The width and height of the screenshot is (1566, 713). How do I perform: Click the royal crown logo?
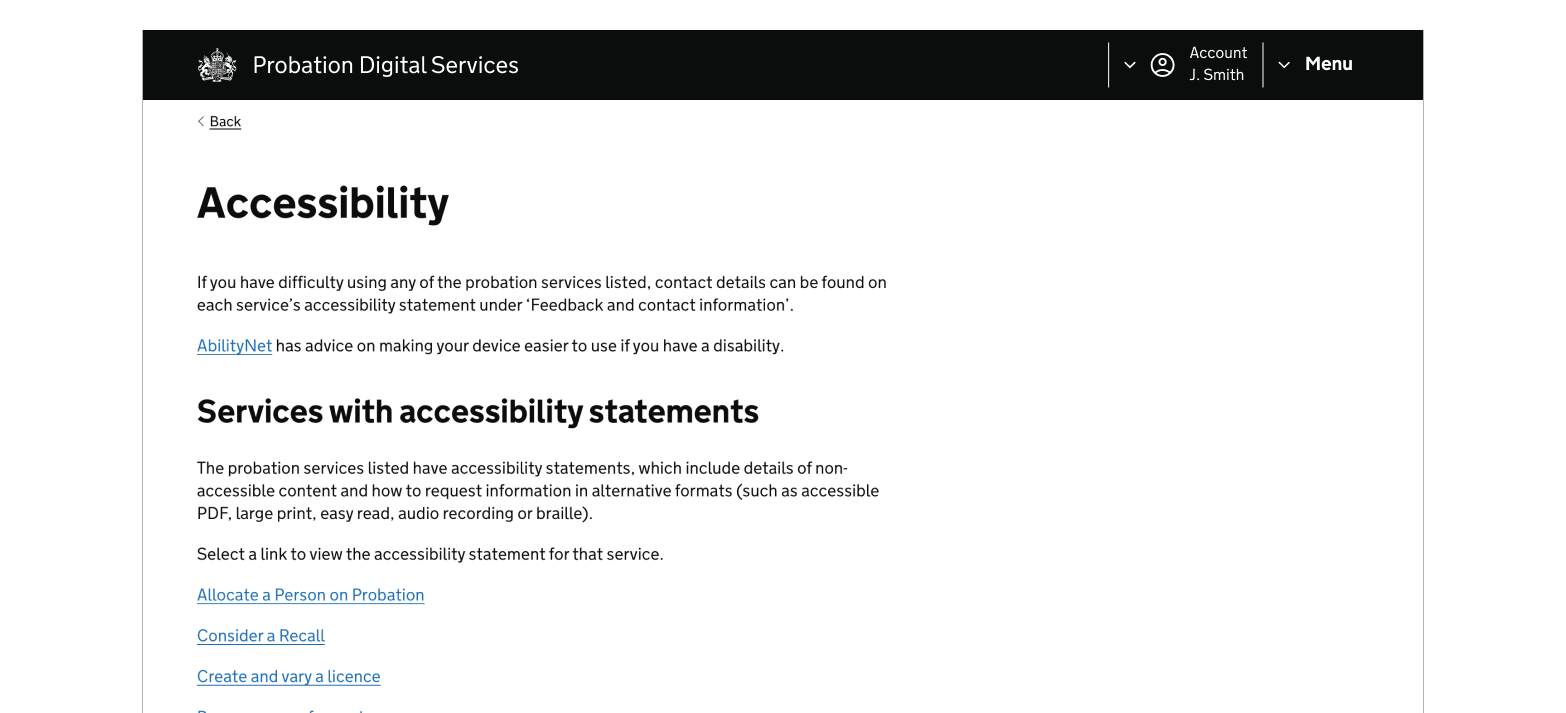[x=216, y=64]
